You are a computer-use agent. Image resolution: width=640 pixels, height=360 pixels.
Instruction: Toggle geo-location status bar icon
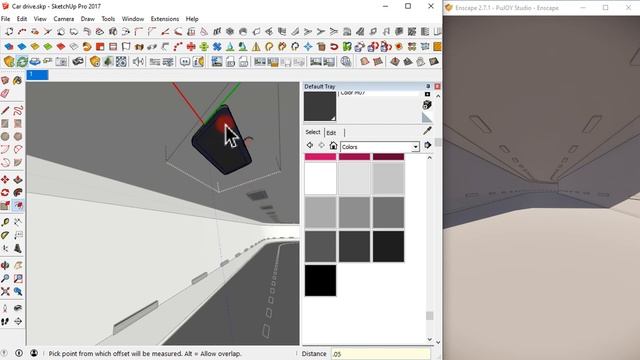tap(19, 353)
